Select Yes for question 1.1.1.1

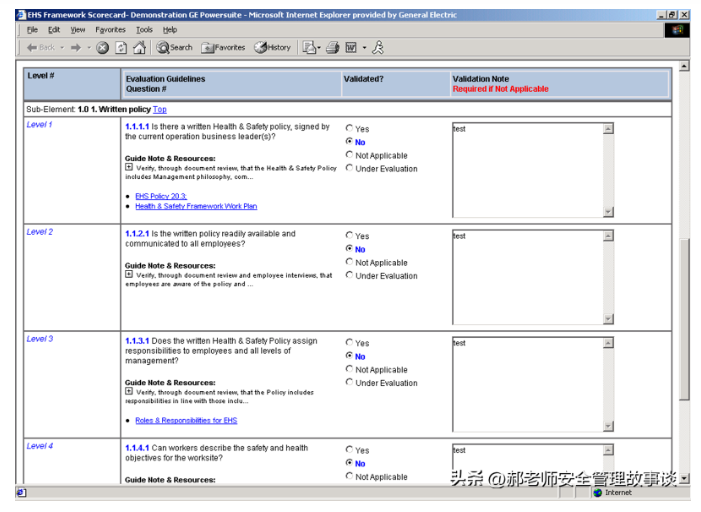coord(349,128)
